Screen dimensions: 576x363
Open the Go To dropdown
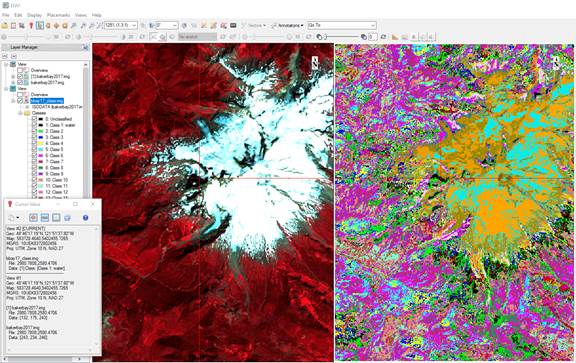(x=342, y=25)
